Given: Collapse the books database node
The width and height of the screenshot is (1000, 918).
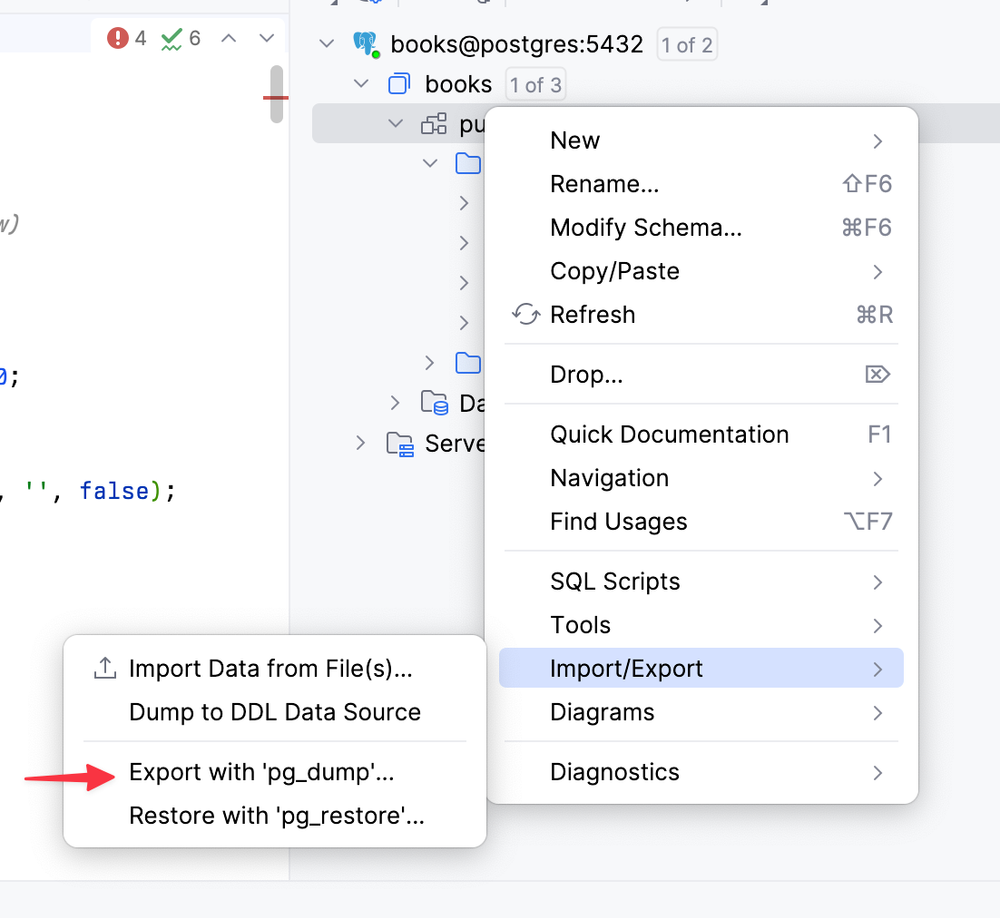Looking at the screenshot, I should pyautogui.click(x=360, y=84).
